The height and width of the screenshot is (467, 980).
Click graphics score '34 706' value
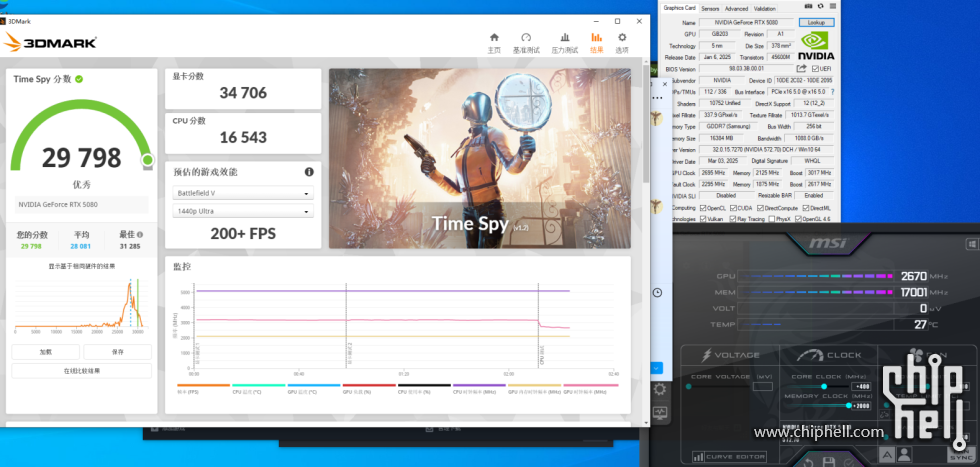click(243, 93)
